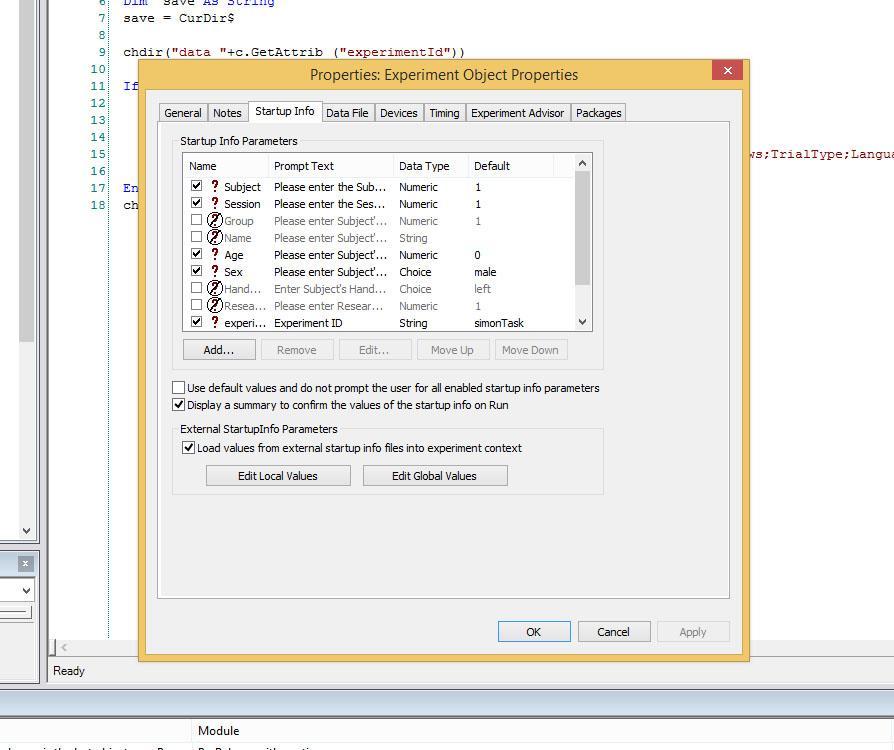The image size is (894, 750).
Task: Click the 'Choice' data type for Sex
Action: pyautogui.click(x=415, y=272)
